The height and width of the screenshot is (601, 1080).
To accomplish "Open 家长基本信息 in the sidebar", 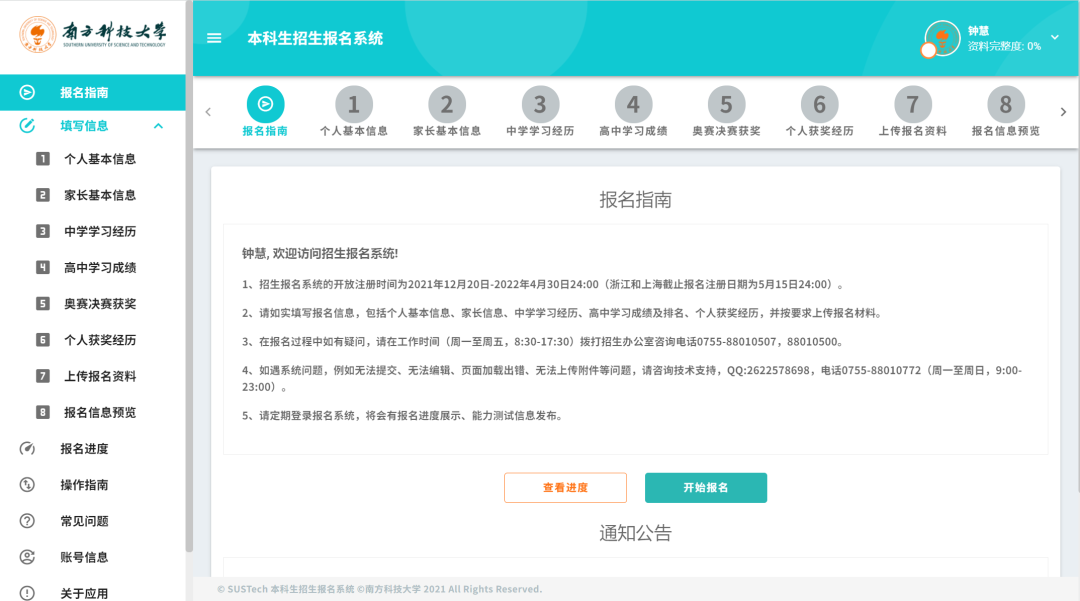I will (99, 195).
